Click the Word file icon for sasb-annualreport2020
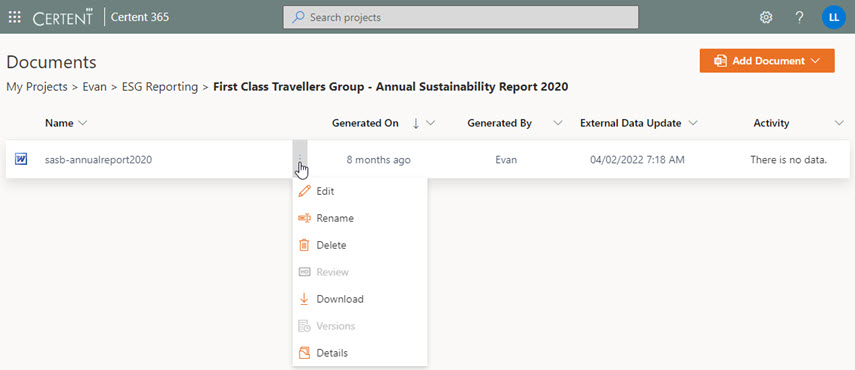855x370 pixels. tap(21, 160)
